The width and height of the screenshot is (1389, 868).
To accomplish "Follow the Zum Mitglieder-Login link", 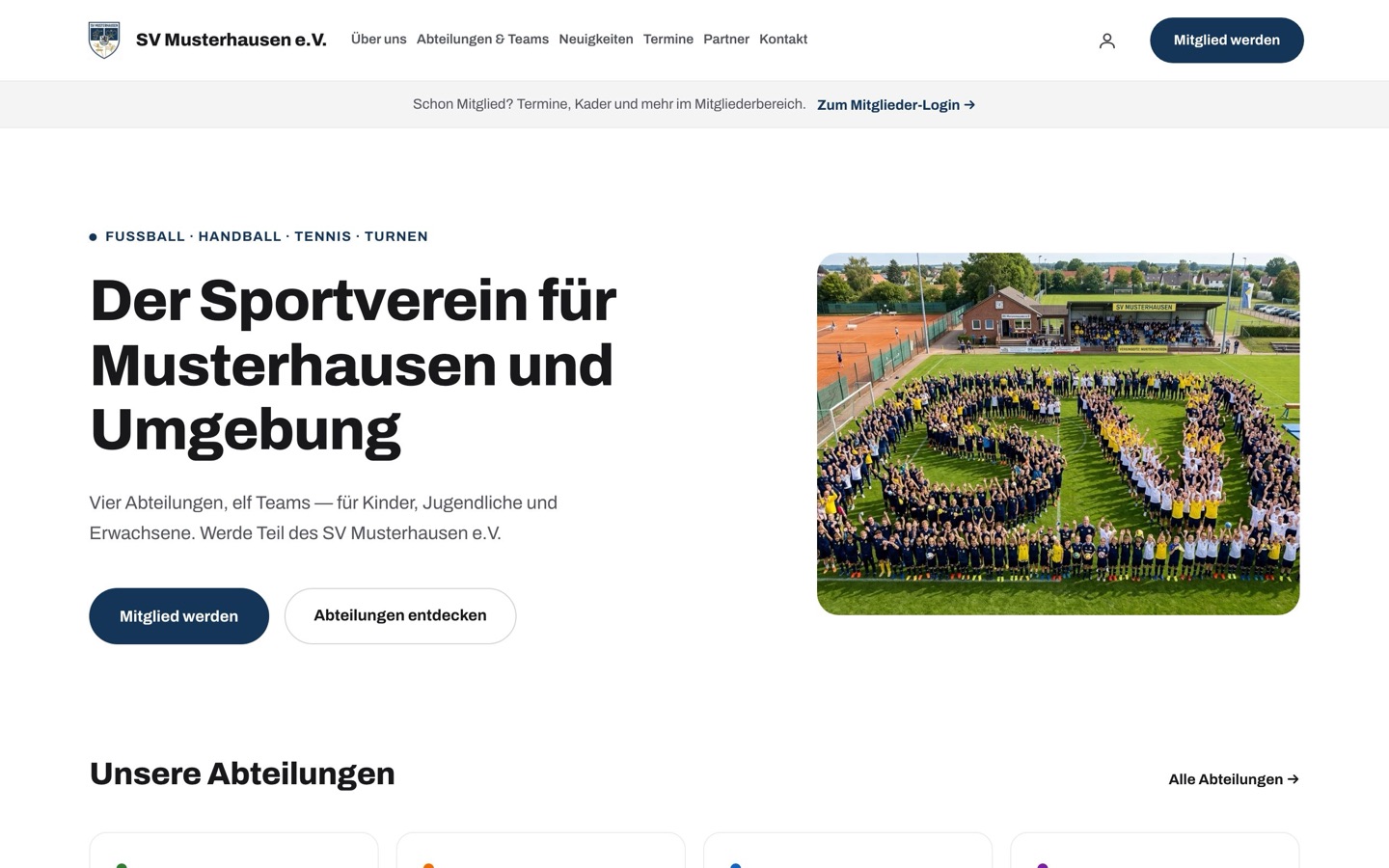I will pyautogui.click(x=896, y=105).
